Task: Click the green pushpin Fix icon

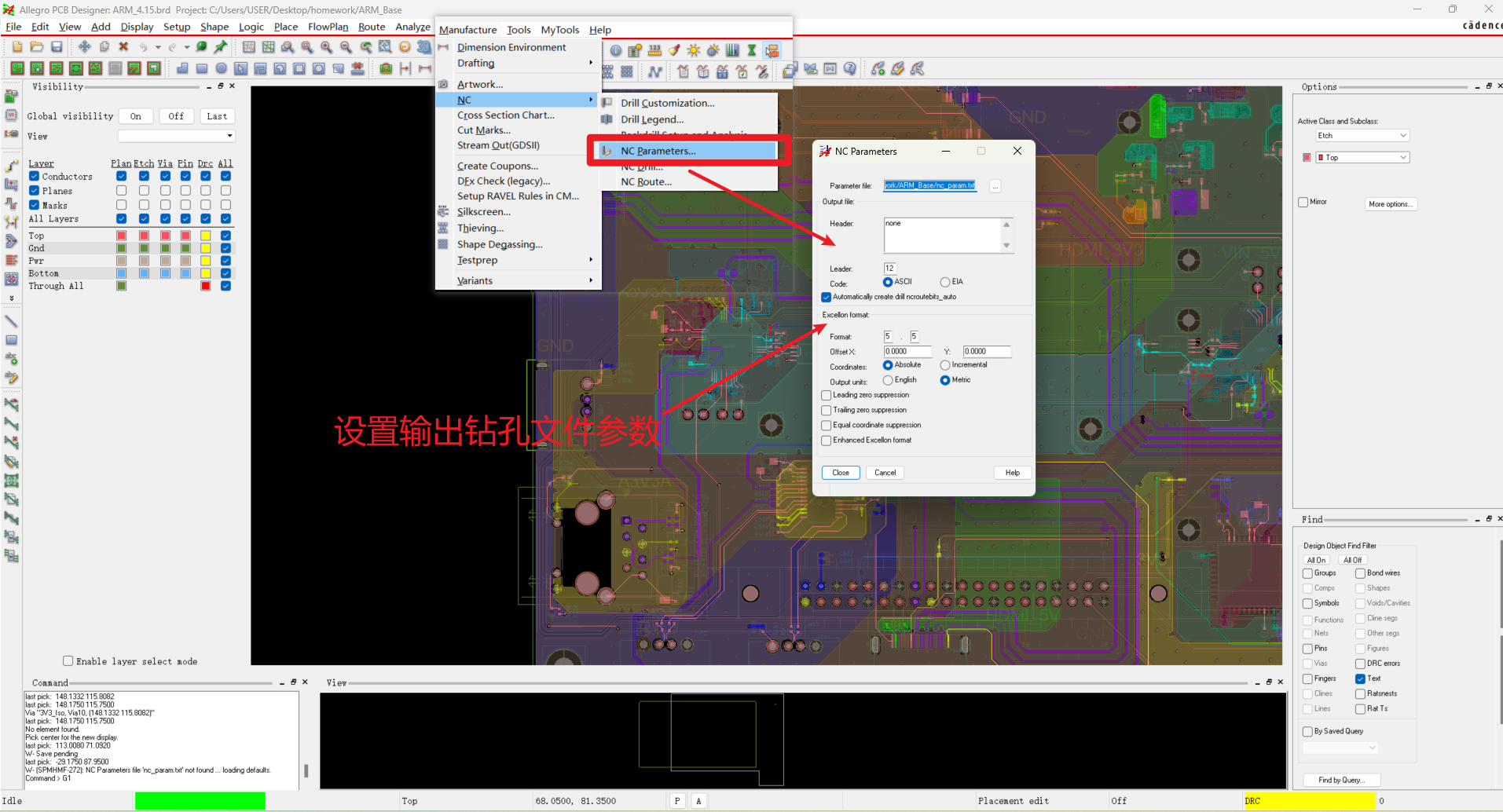Action: 222,47
